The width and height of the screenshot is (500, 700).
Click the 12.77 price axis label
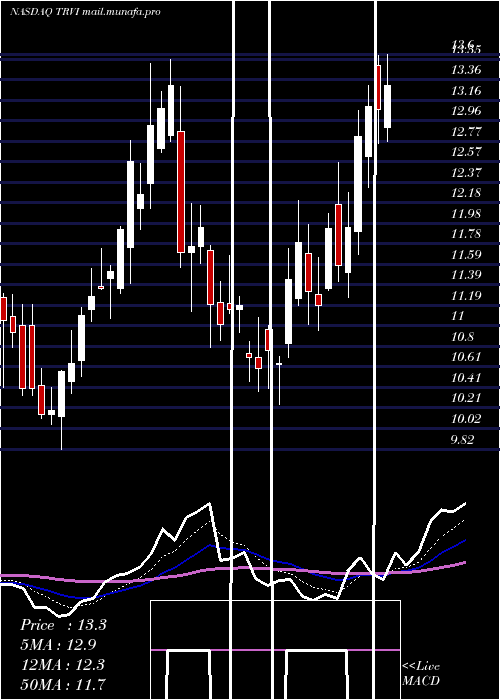[466, 132]
